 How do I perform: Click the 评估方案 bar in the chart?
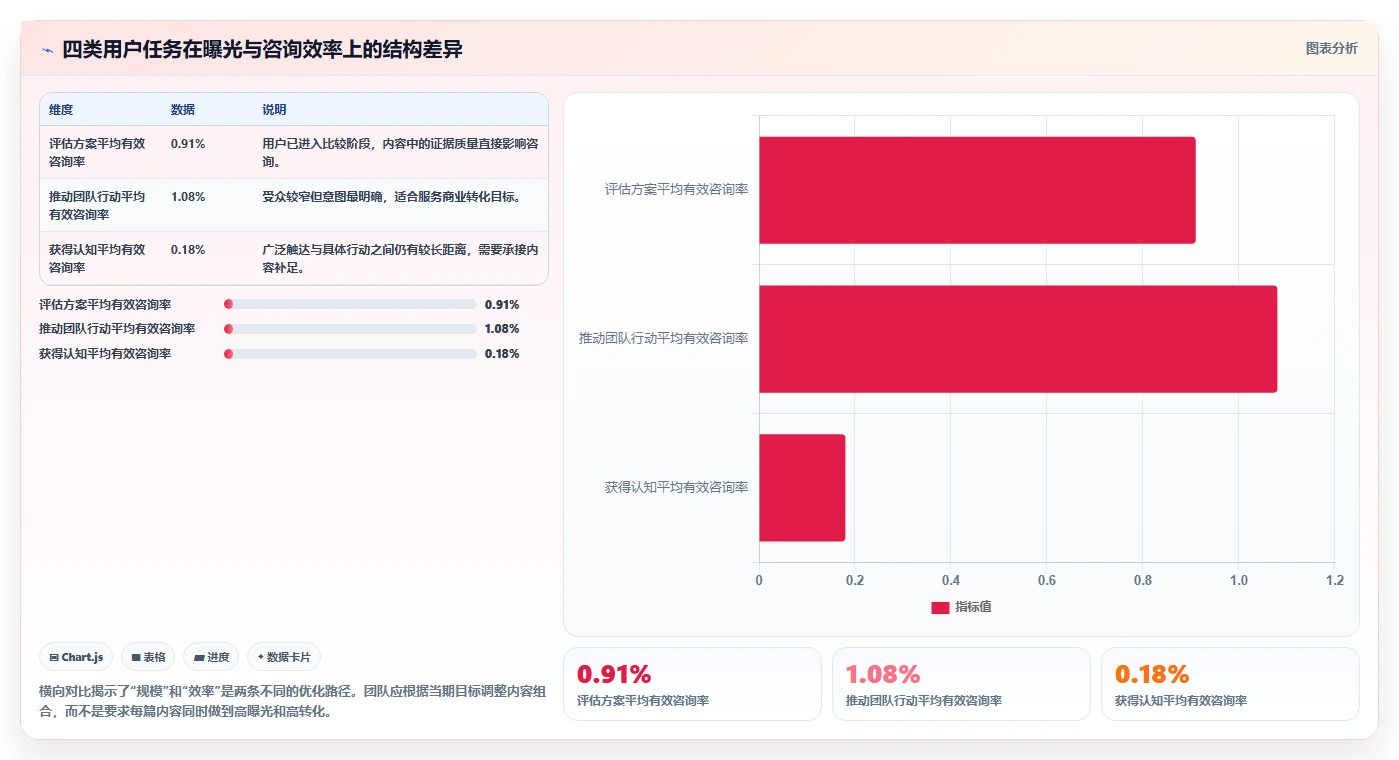click(x=977, y=190)
